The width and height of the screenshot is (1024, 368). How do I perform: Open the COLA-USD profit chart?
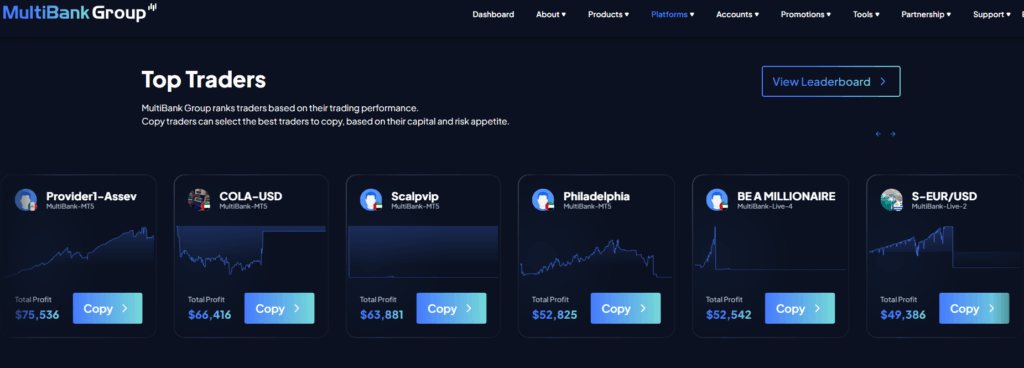pos(251,252)
